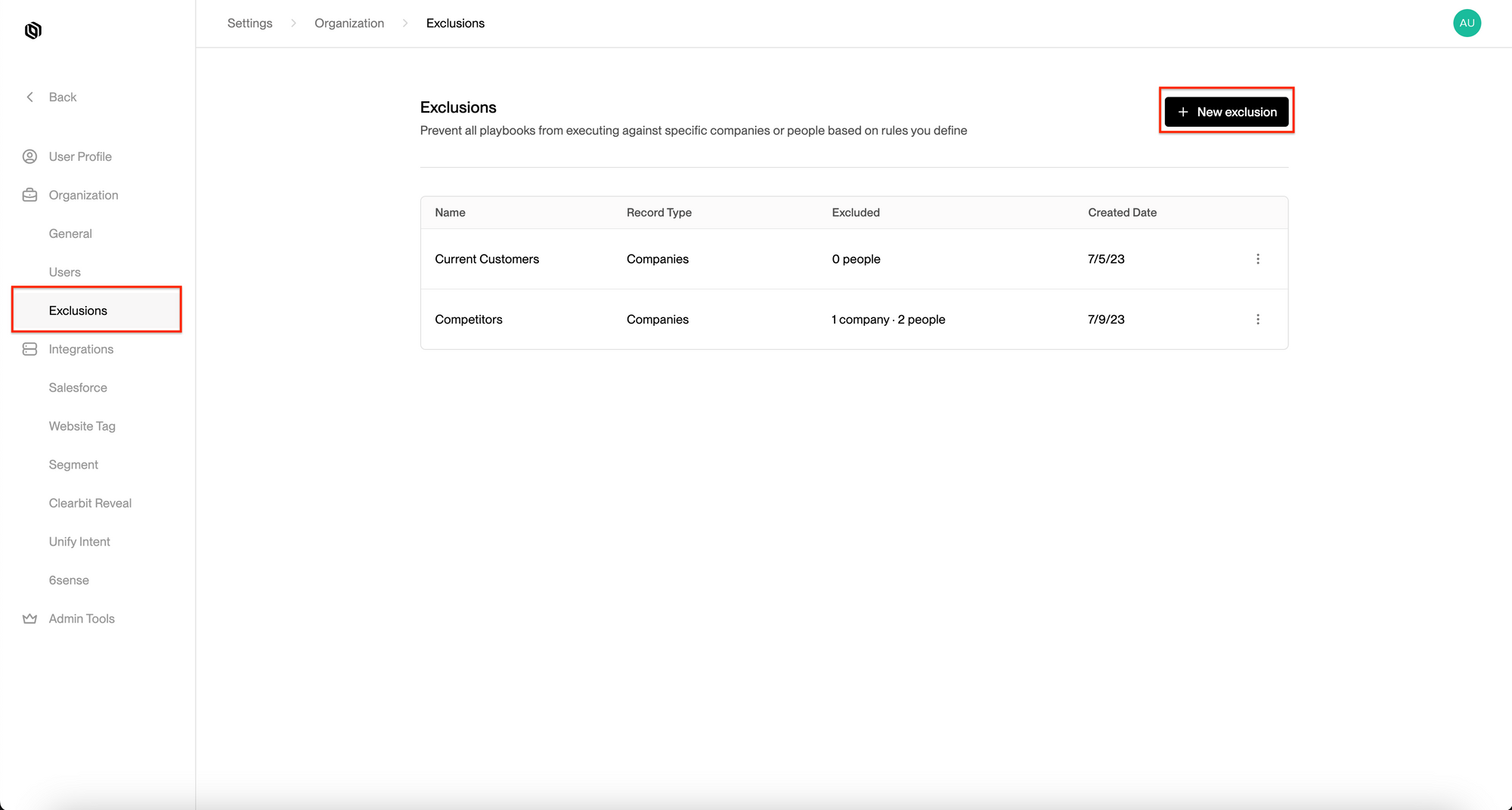
Task: Click the Created Date column header
Action: pos(1122,212)
